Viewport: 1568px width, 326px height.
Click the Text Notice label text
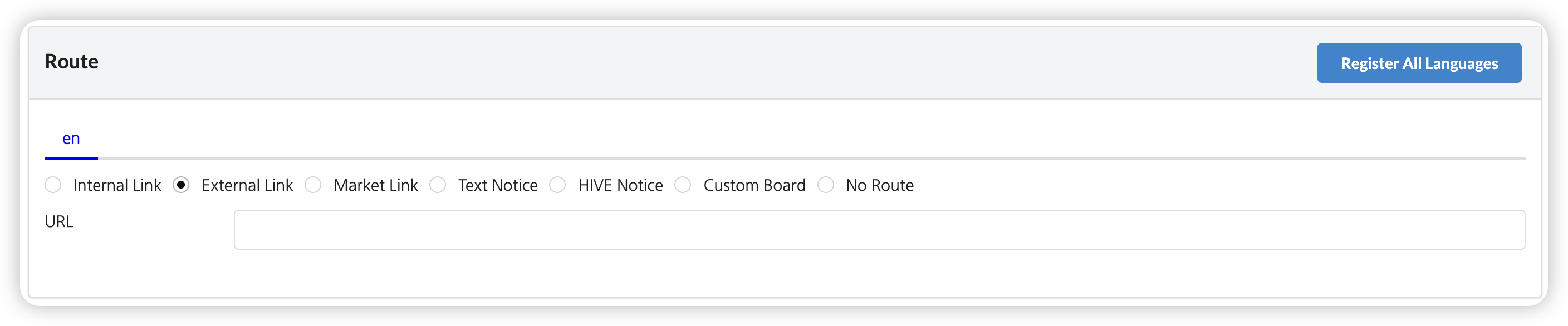coord(498,185)
